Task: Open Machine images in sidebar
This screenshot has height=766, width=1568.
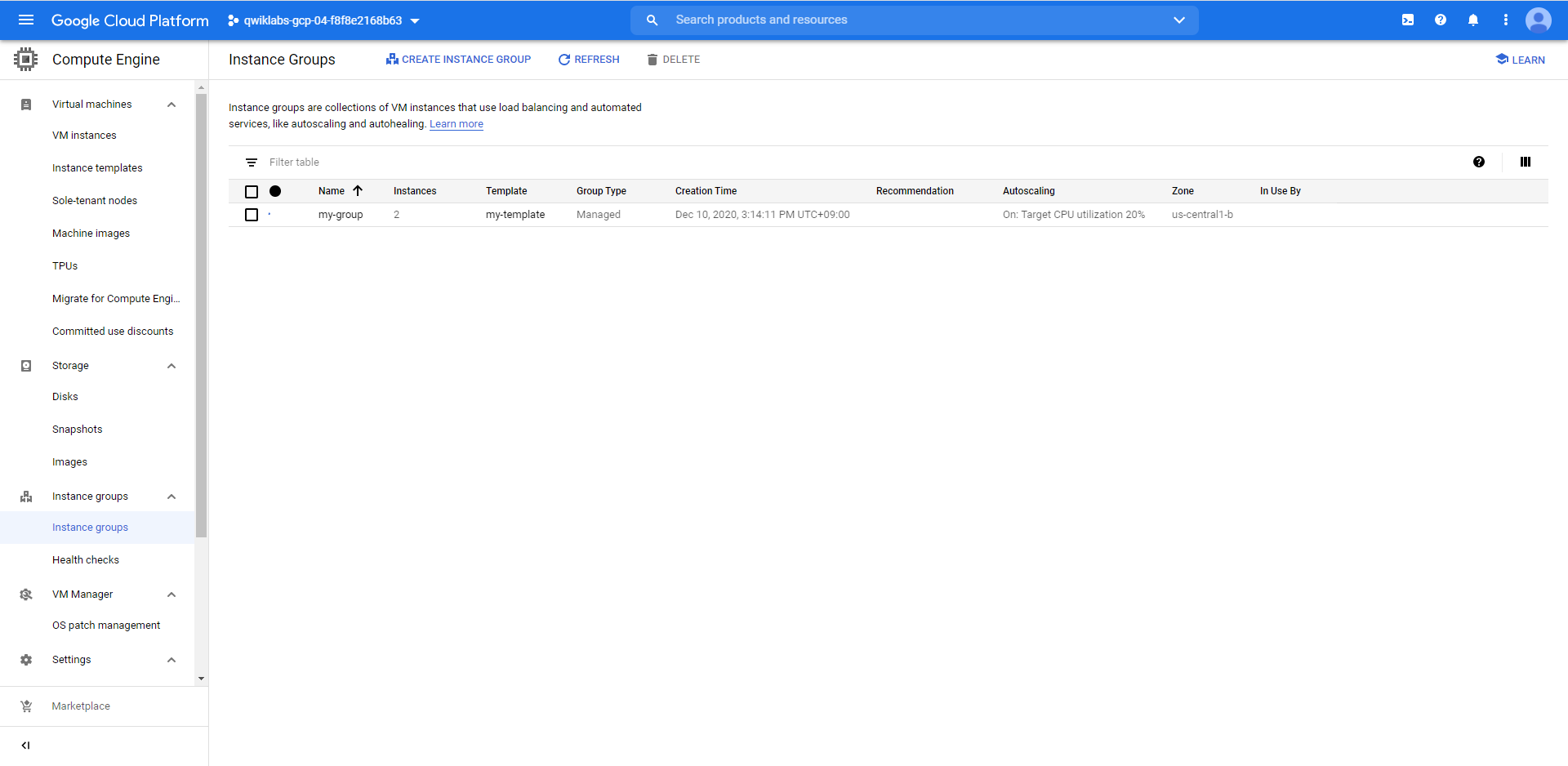Action: 91,234
